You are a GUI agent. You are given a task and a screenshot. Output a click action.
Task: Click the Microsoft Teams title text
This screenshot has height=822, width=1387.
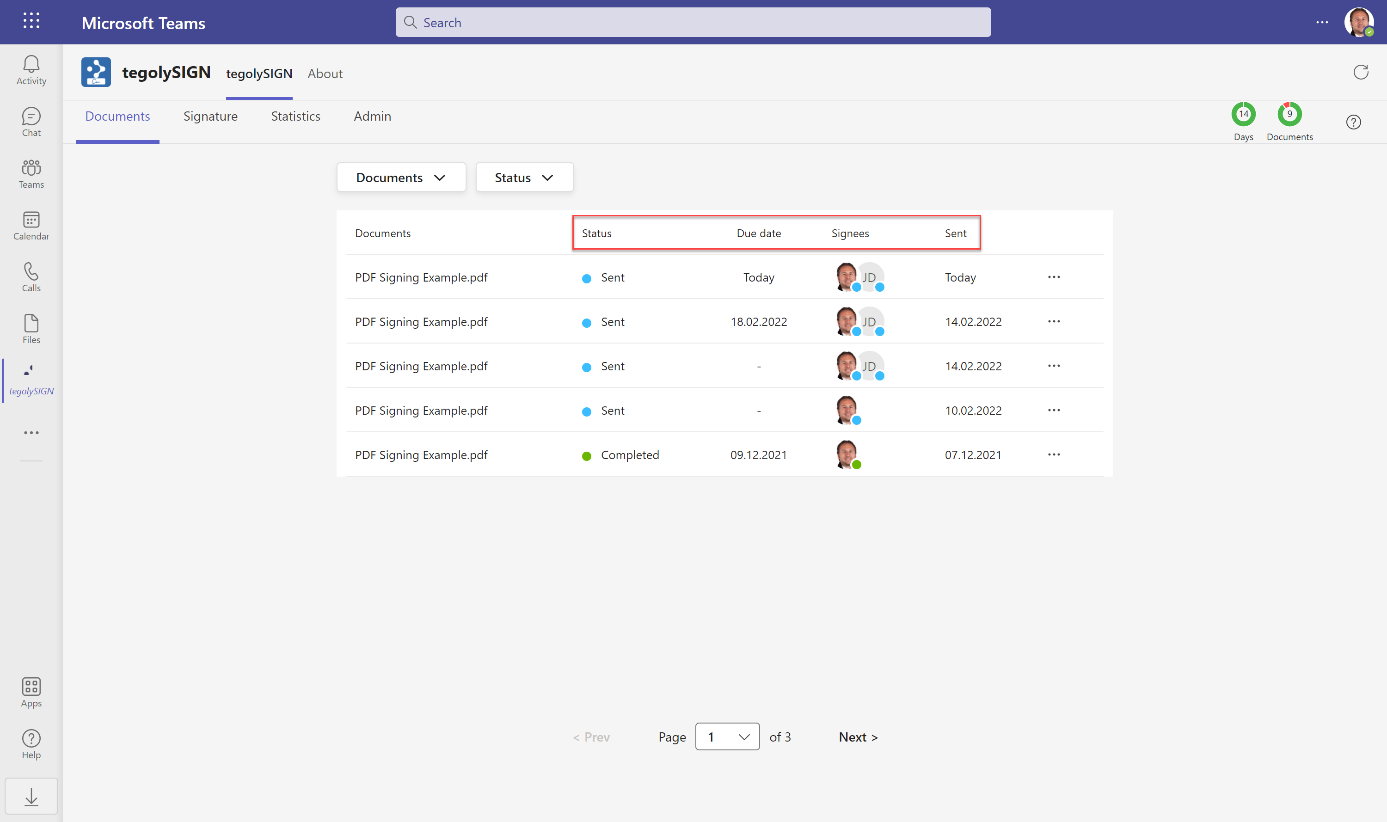point(143,22)
